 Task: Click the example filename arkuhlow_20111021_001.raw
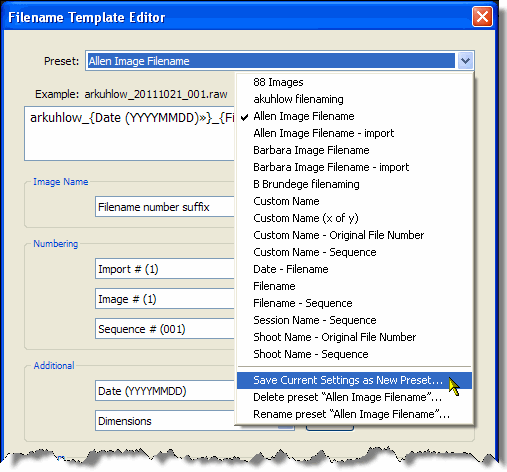click(156, 94)
